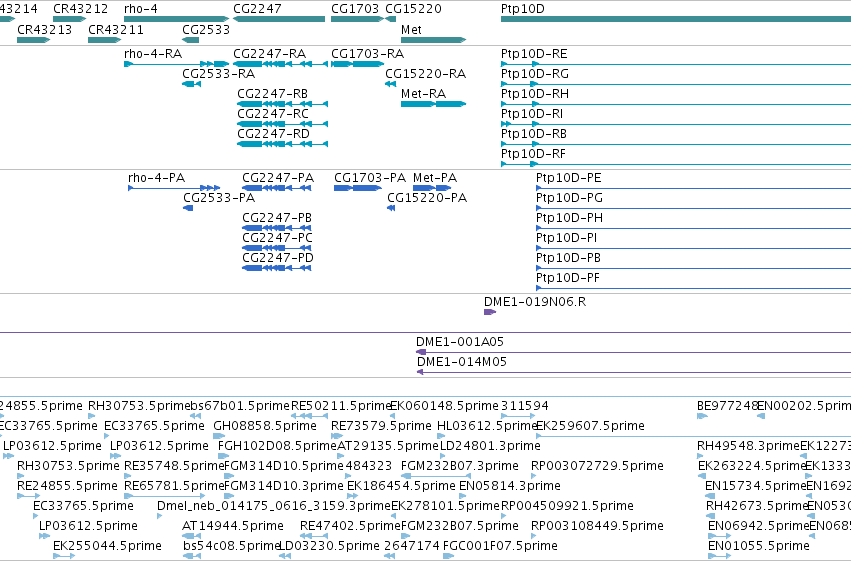This screenshot has height=561, width=851.
Task: Select the CG15220-PA protein
Action: click(391, 208)
